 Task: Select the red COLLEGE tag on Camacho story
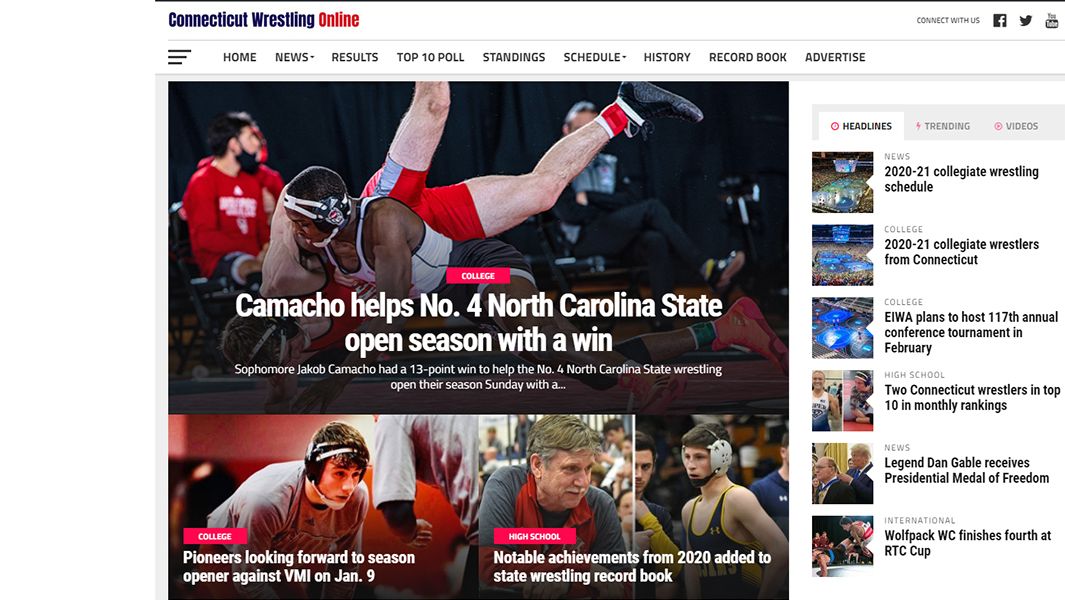pyautogui.click(x=477, y=276)
